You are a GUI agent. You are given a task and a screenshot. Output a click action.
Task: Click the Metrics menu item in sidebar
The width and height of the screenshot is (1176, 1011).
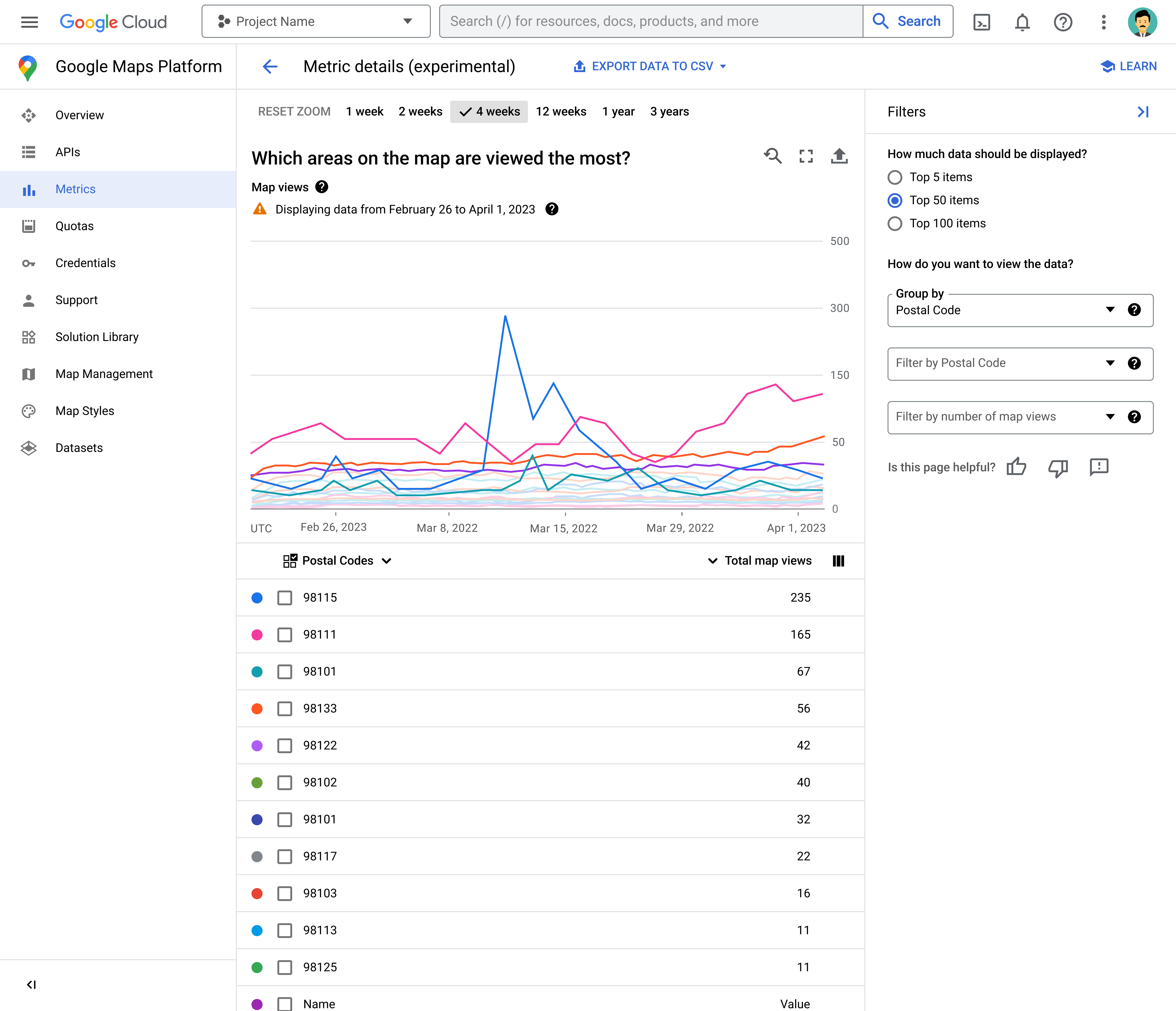tap(75, 189)
